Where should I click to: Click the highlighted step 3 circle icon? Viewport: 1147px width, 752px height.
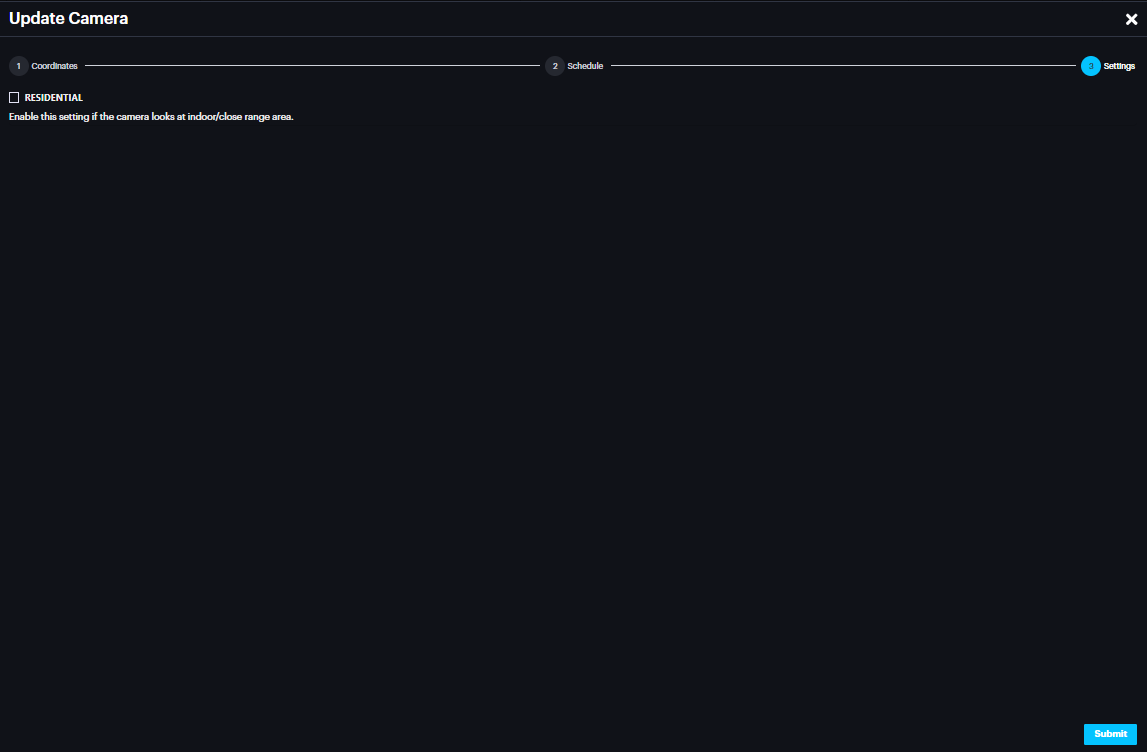(x=1090, y=66)
